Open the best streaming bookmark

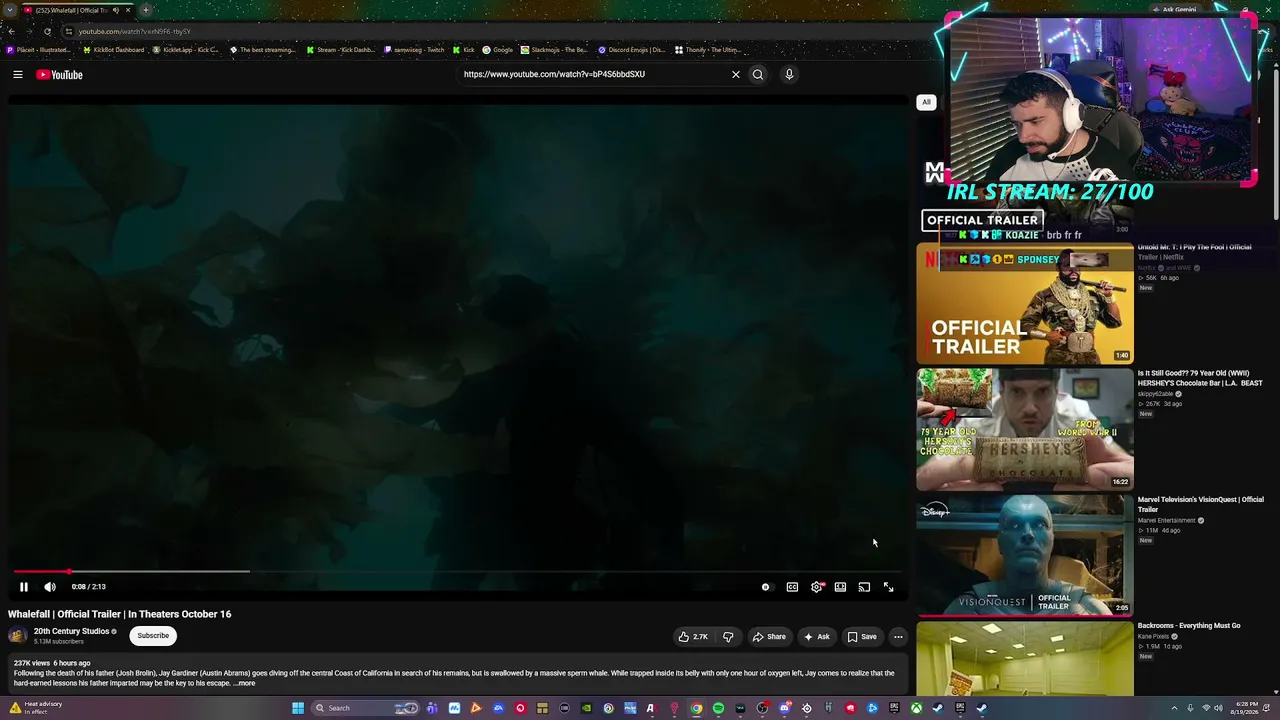coord(262,50)
